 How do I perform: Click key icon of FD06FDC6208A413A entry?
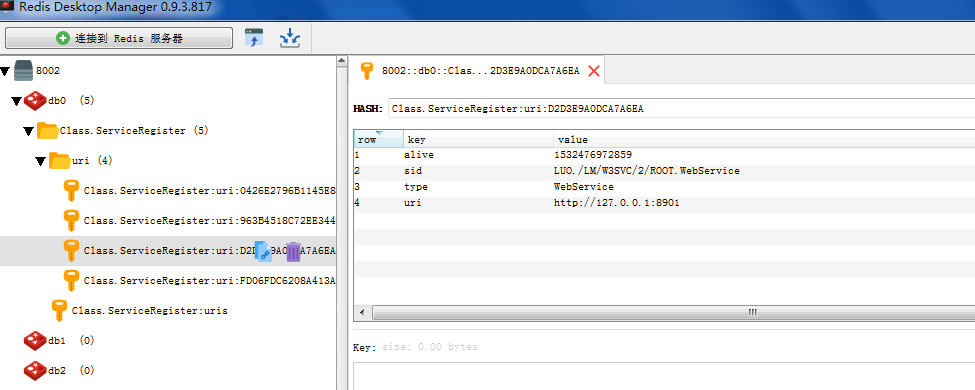pos(72,280)
